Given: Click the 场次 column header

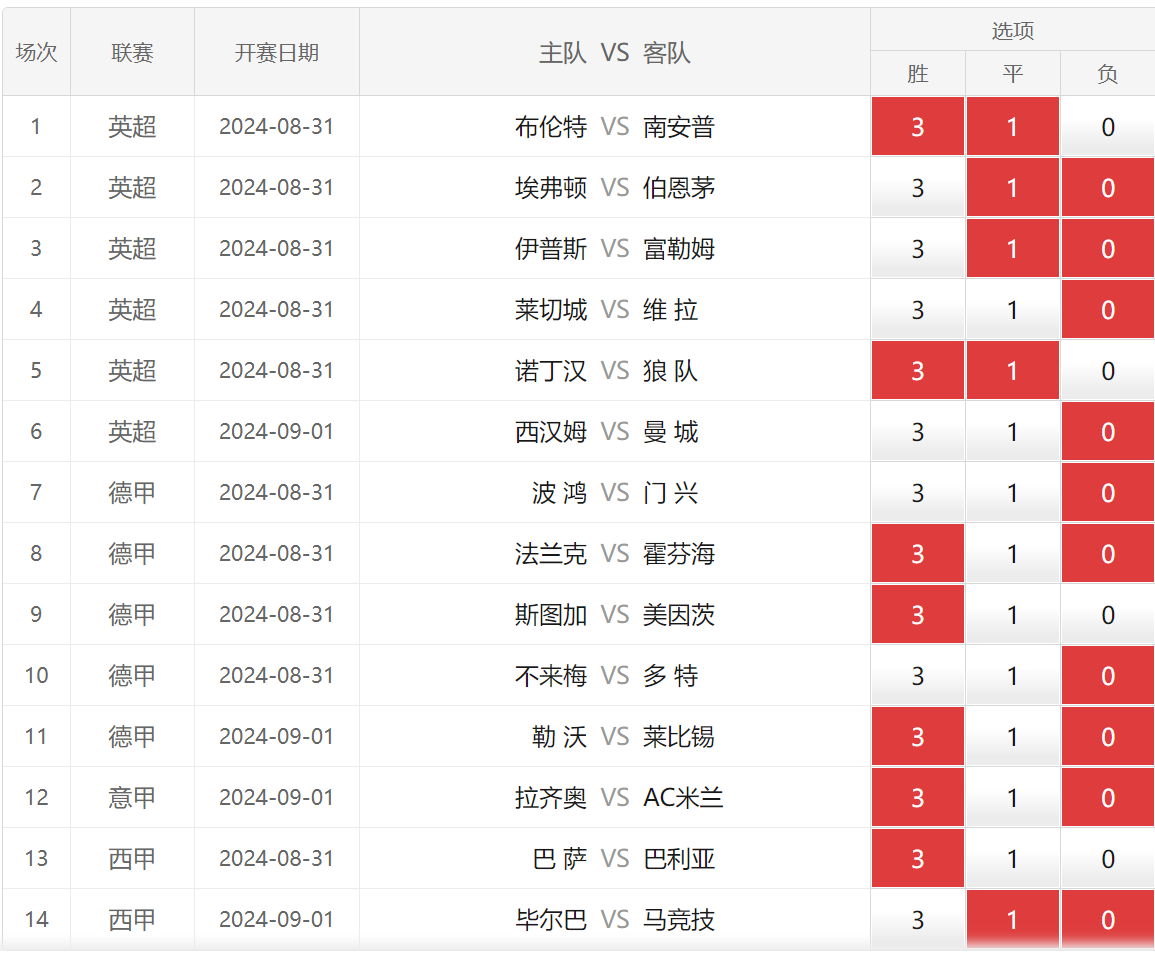Looking at the screenshot, I should 36,52.
